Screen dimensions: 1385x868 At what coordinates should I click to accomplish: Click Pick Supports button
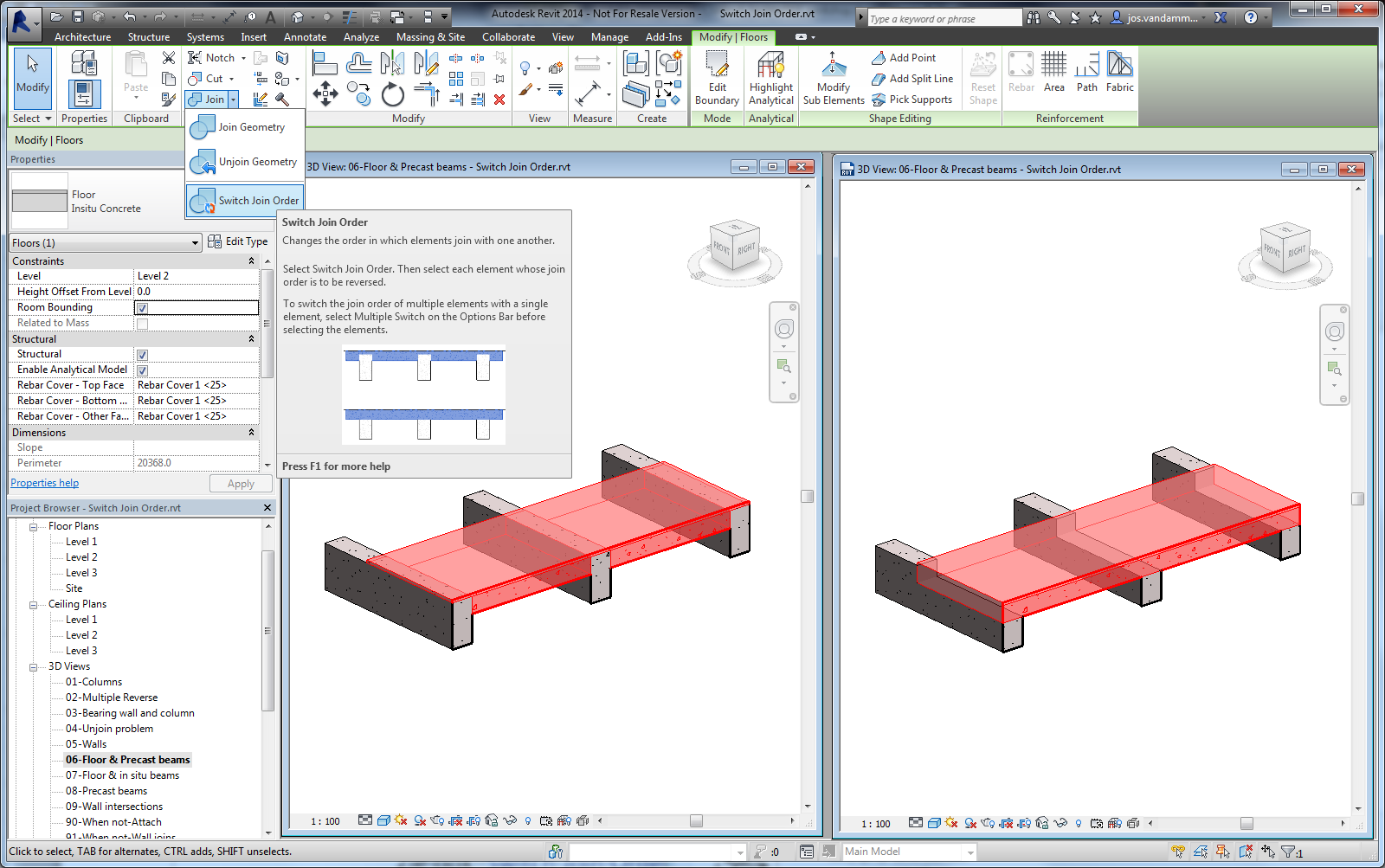click(912, 100)
